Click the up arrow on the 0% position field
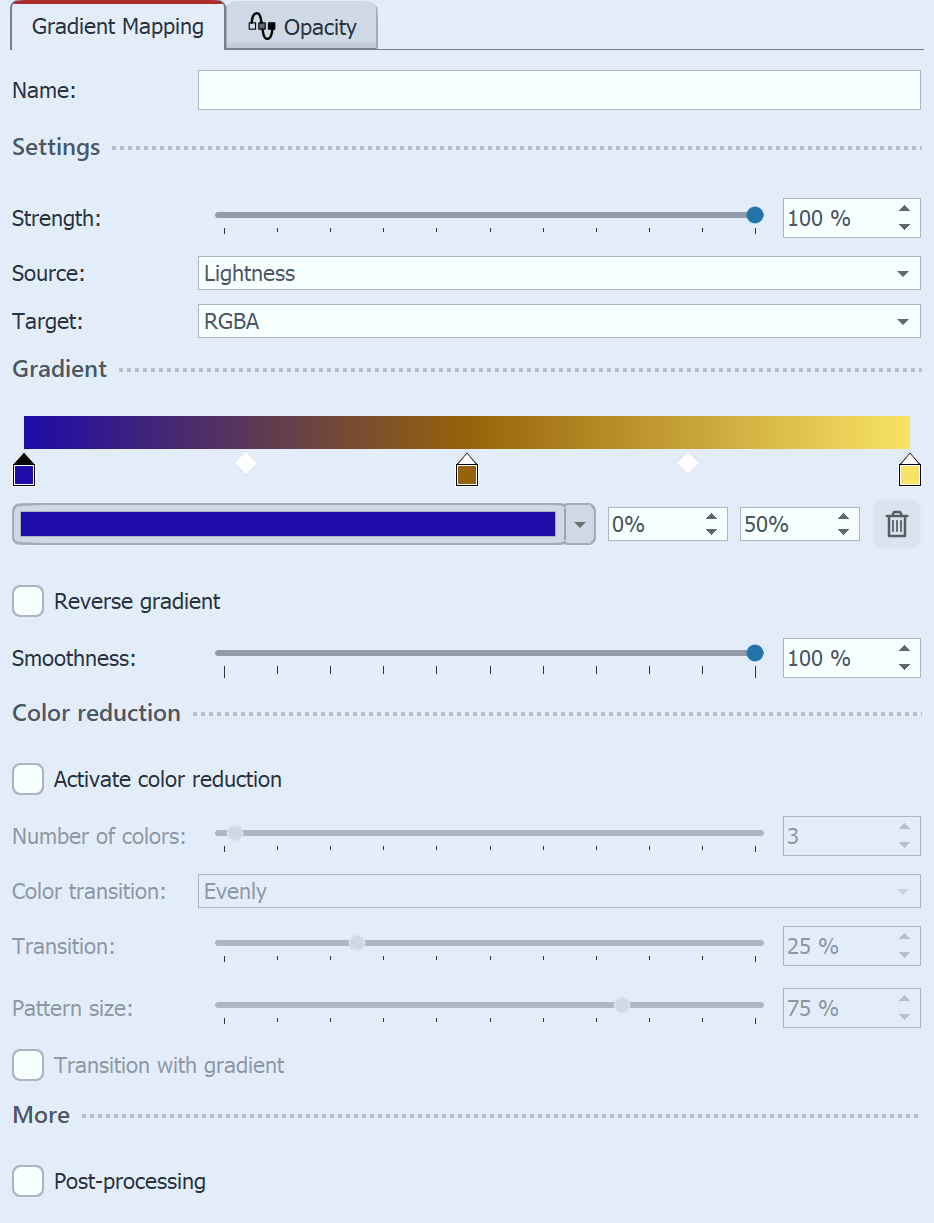 click(x=712, y=517)
